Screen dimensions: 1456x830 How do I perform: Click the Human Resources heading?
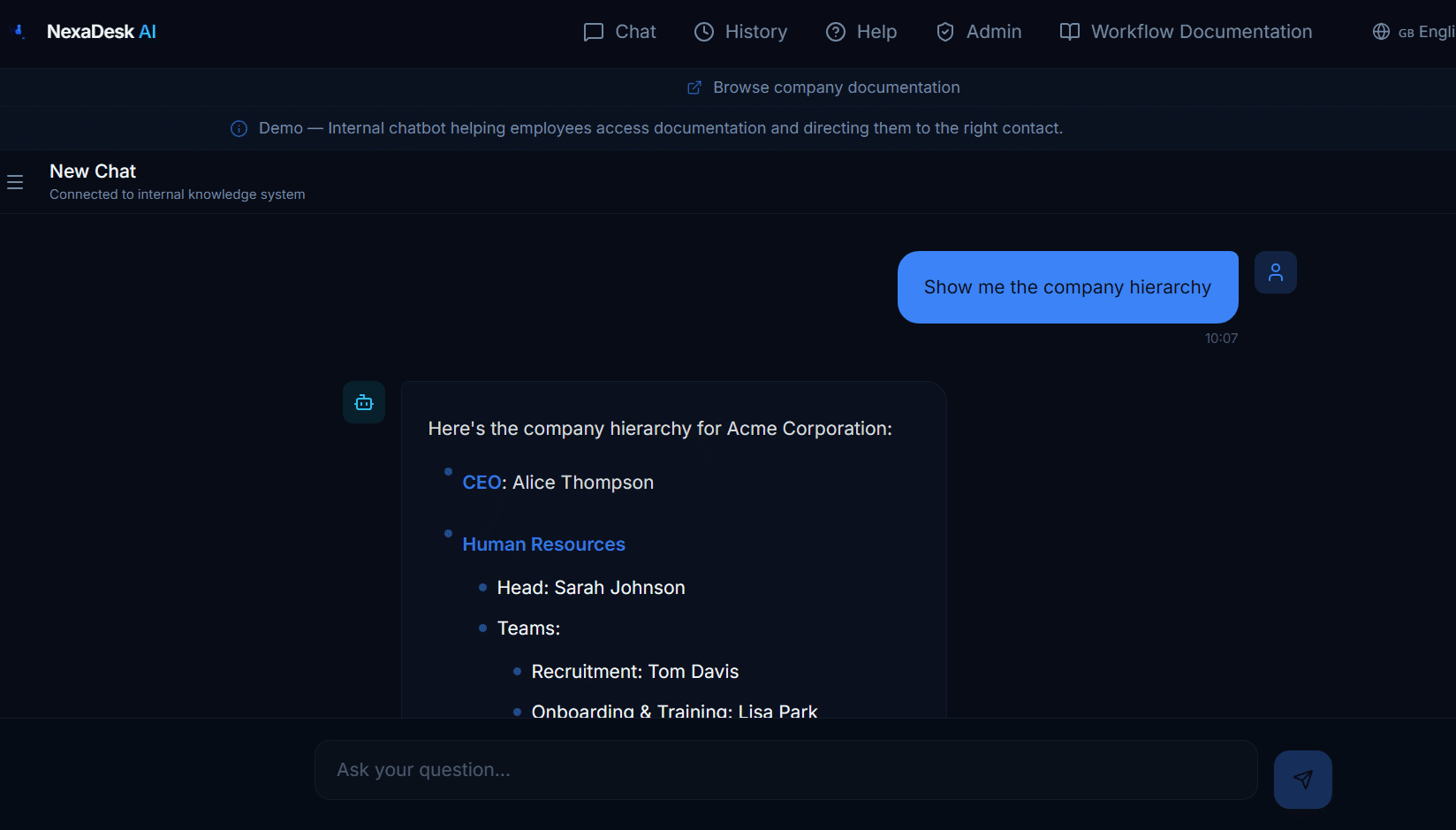point(543,544)
